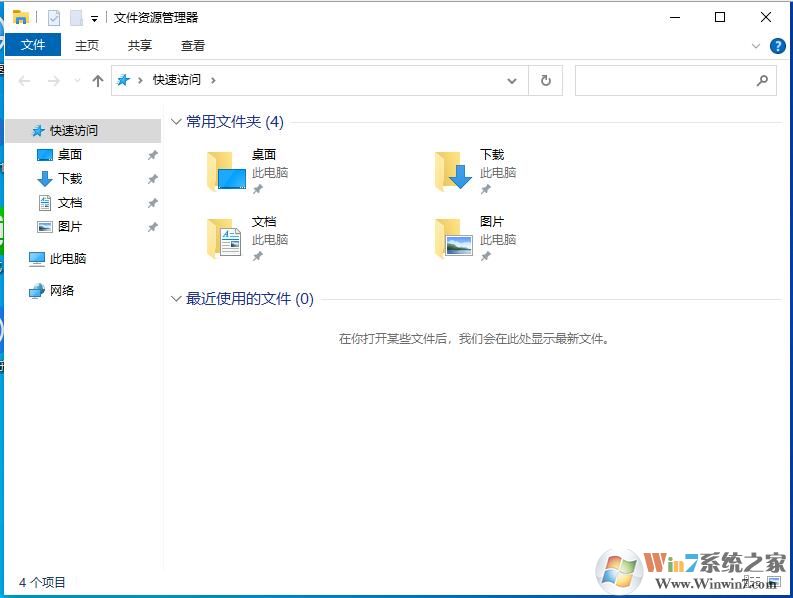Viewport: 793px width, 598px height.
Task: Click the File Explorer title bar icon
Action: click(x=20, y=17)
